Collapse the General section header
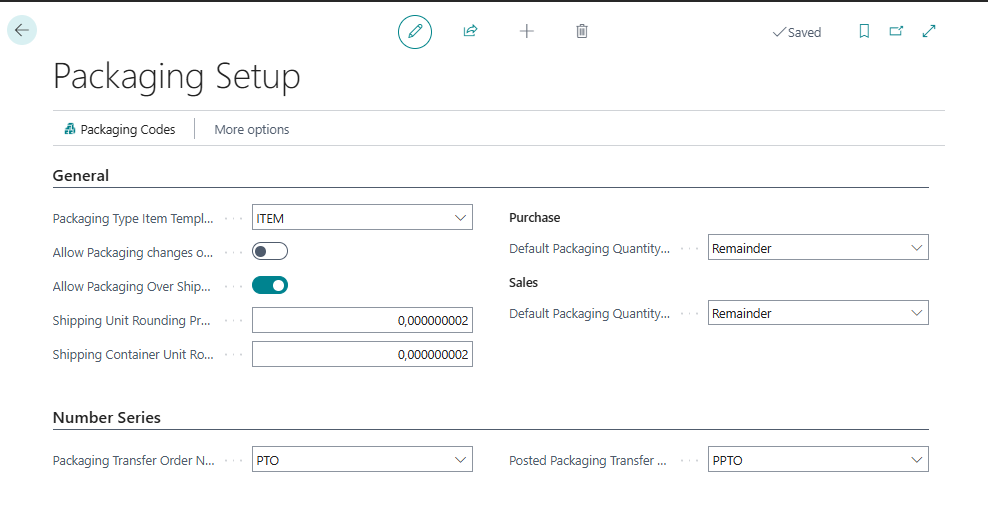This screenshot has width=988, height=509. click(x=81, y=176)
